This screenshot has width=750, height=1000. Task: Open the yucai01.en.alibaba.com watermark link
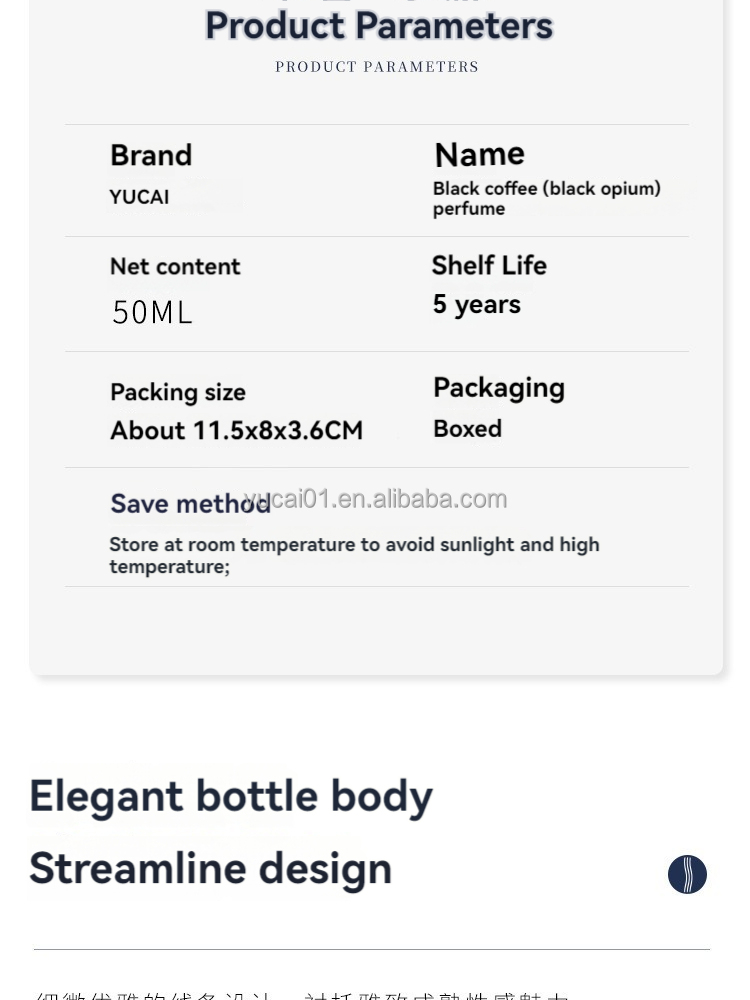376,499
